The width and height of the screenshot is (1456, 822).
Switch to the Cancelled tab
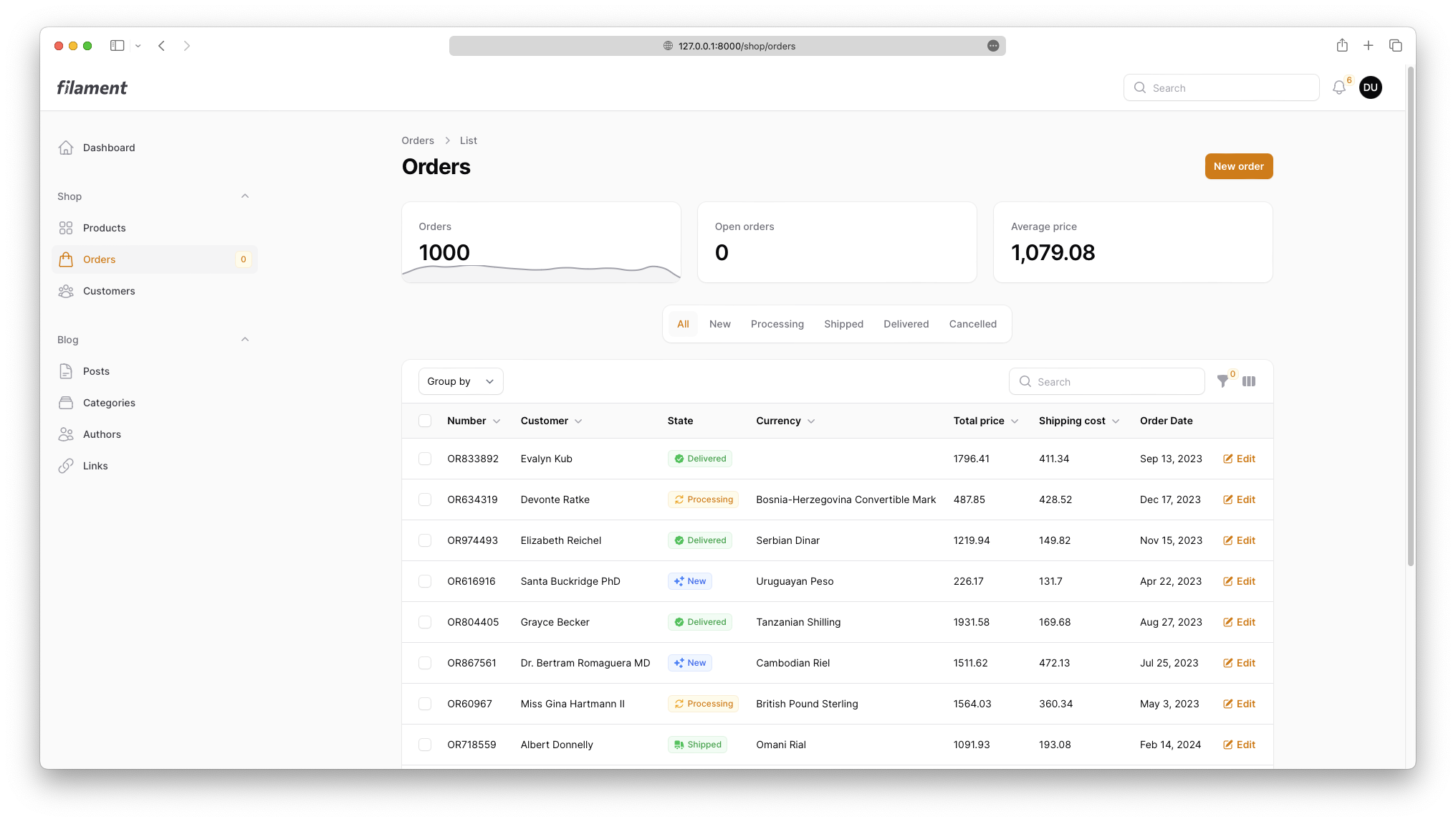click(972, 324)
